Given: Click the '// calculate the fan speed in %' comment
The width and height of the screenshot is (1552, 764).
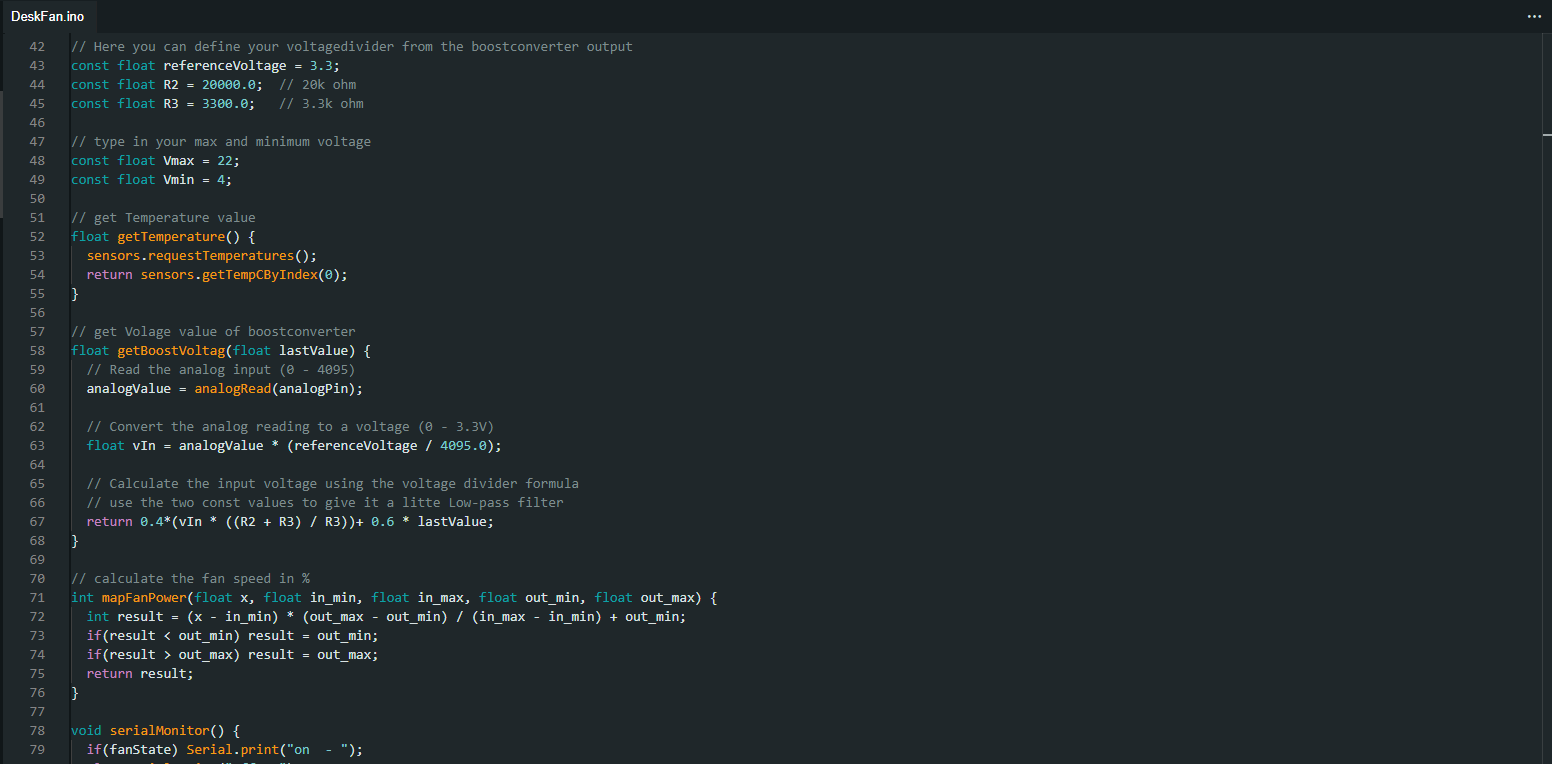Looking at the screenshot, I should pos(190,578).
